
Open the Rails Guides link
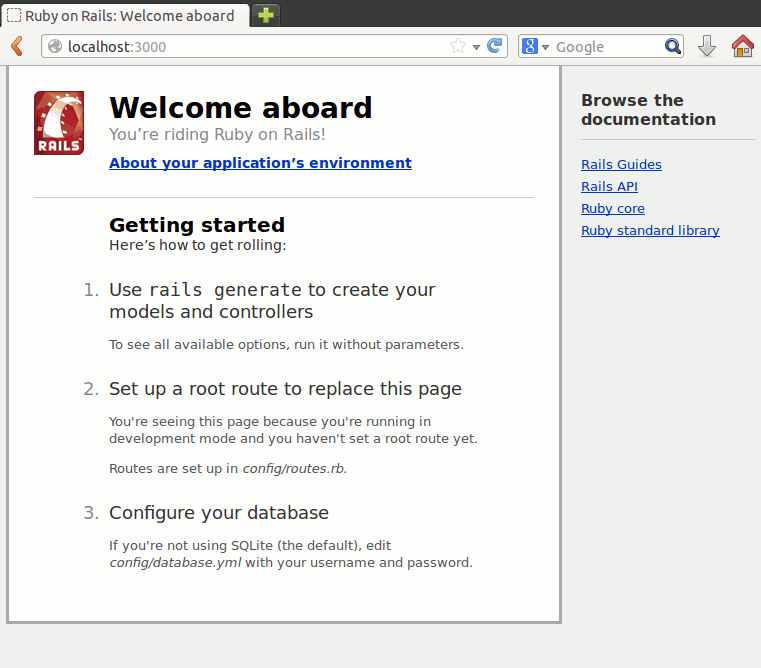click(621, 165)
